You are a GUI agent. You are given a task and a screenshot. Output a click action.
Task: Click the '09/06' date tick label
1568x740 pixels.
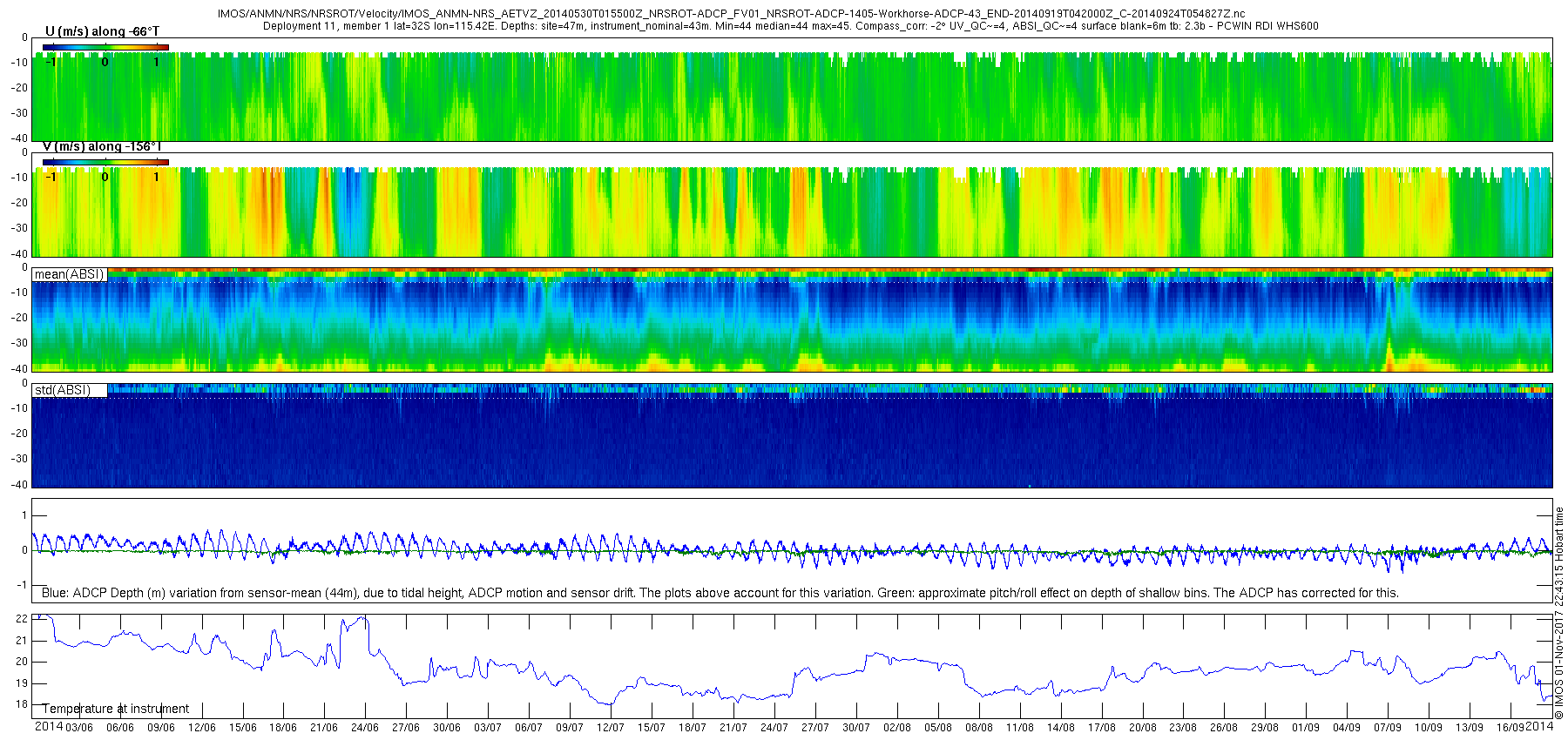pyautogui.click(x=161, y=728)
